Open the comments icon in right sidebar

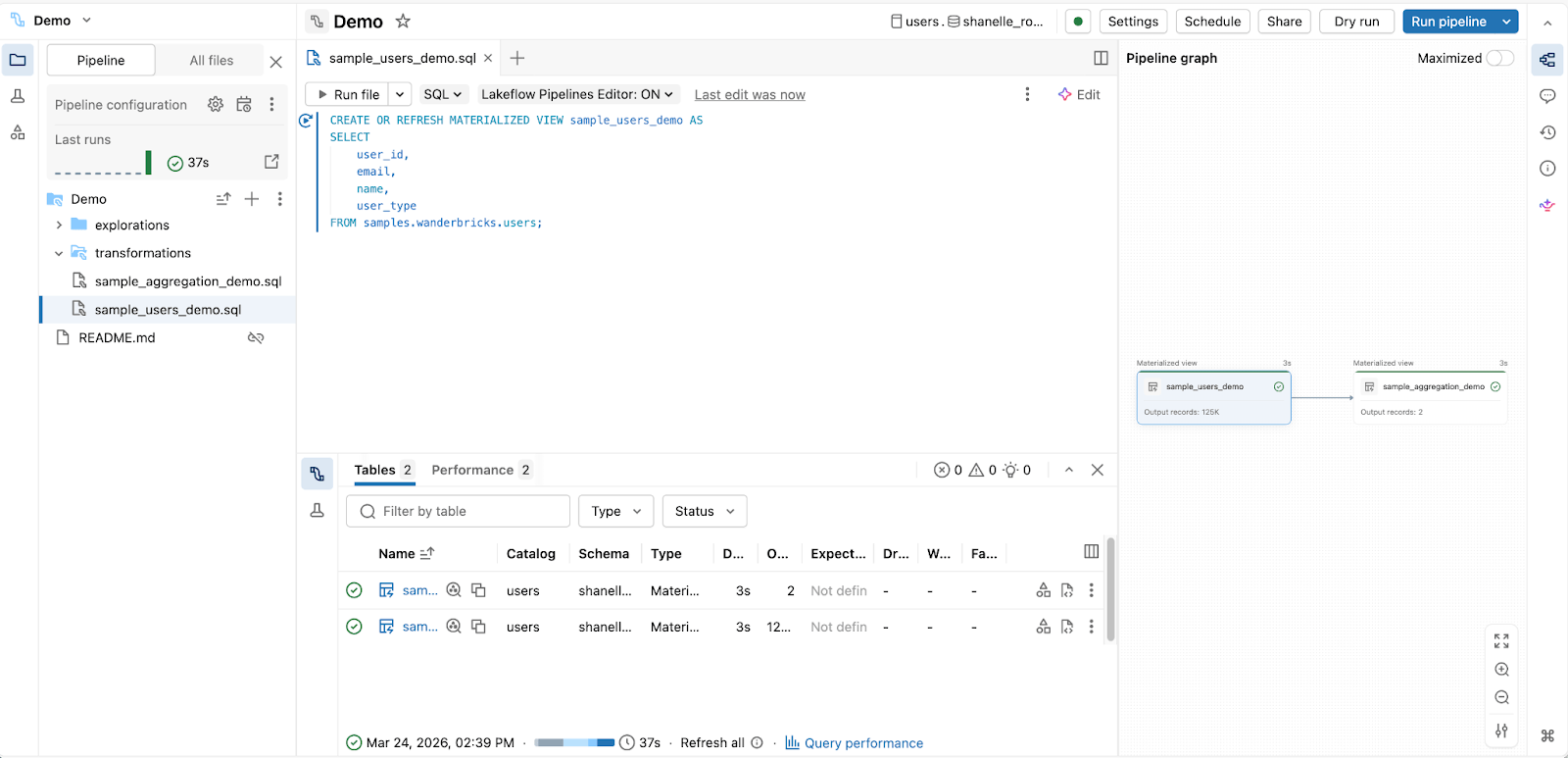click(1547, 96)
